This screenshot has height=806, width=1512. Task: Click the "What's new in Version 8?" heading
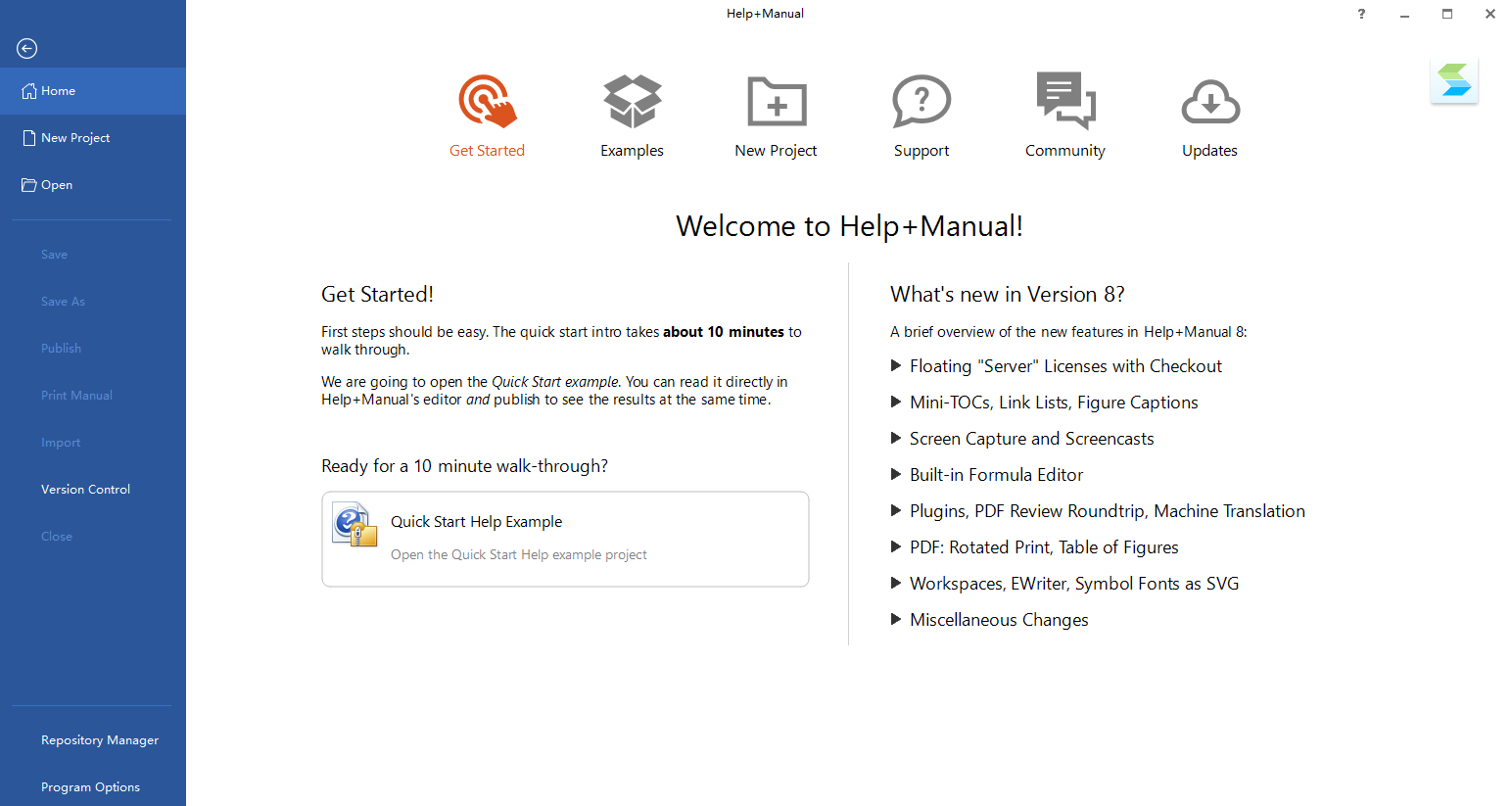[x=1008, y=294]
